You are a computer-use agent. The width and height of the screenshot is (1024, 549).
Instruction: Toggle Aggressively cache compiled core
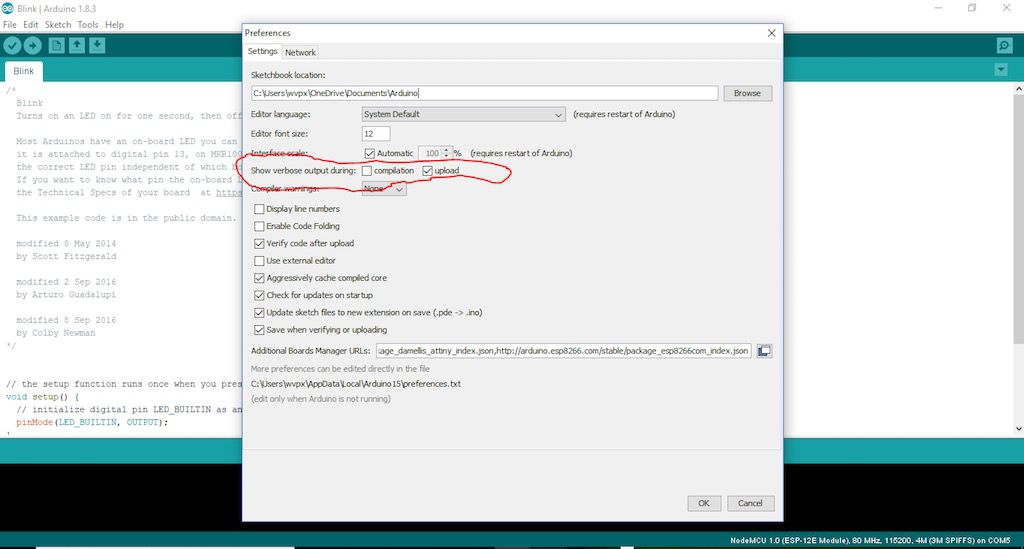259,278
